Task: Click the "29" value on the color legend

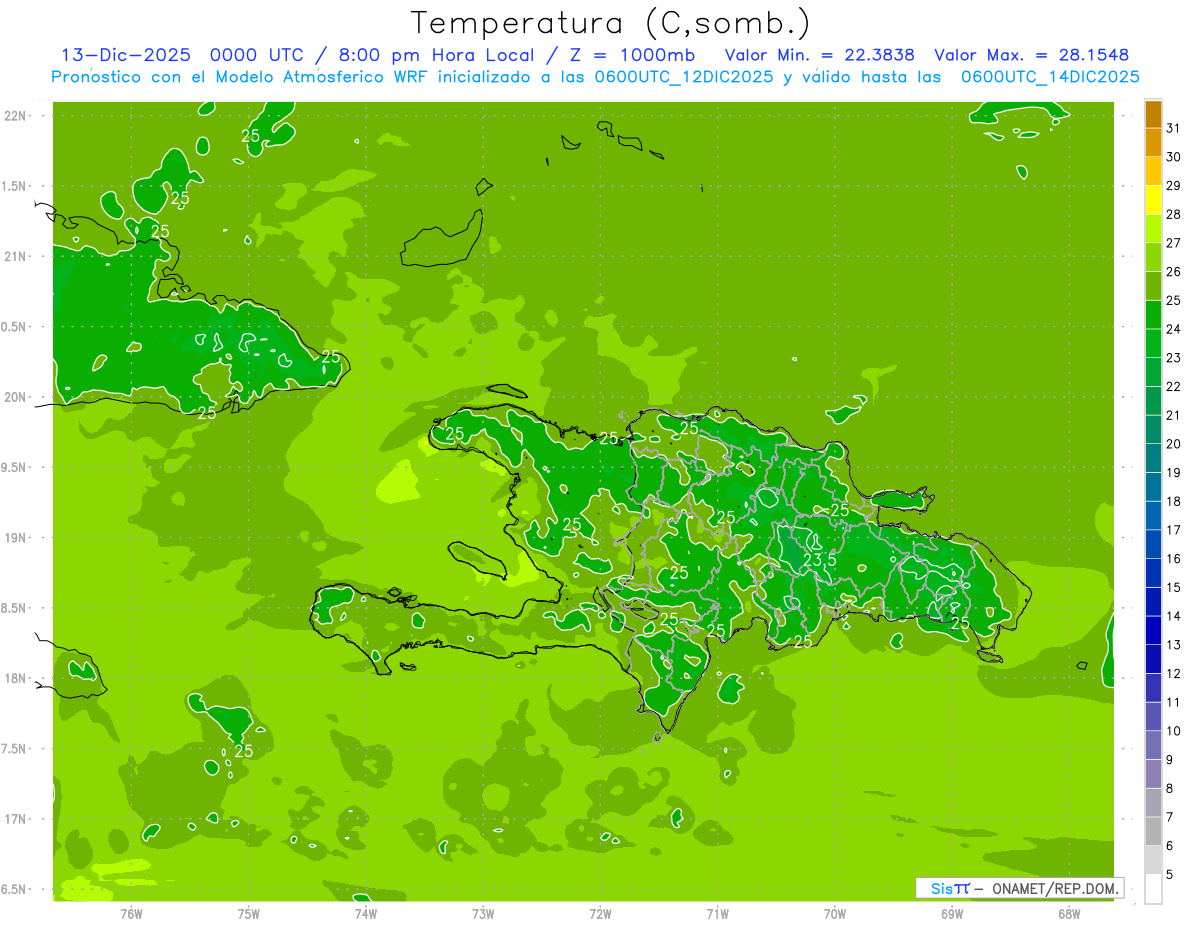Action: [1174, 185]
